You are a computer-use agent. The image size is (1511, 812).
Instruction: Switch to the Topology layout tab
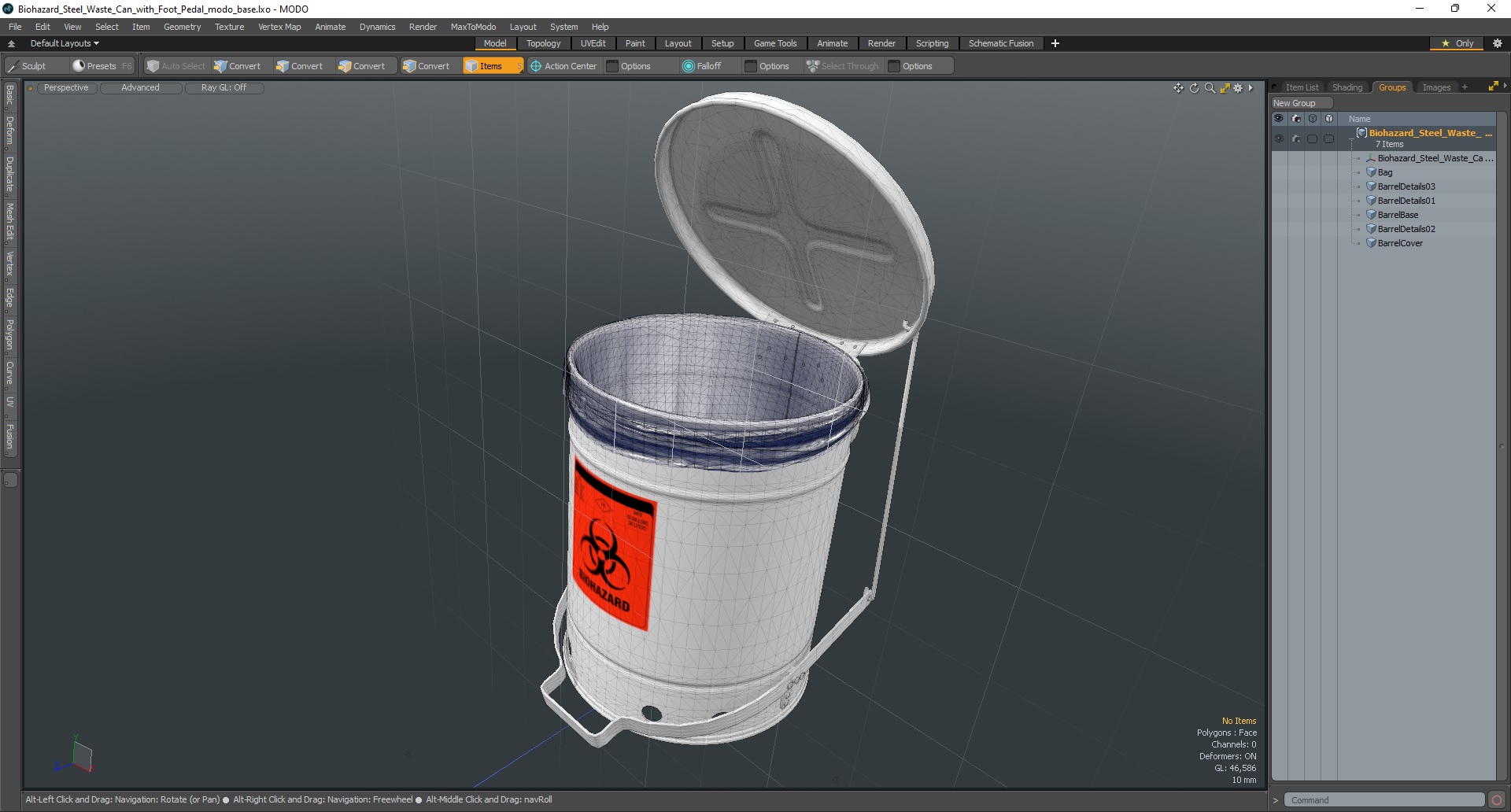(x=543, y=43)
